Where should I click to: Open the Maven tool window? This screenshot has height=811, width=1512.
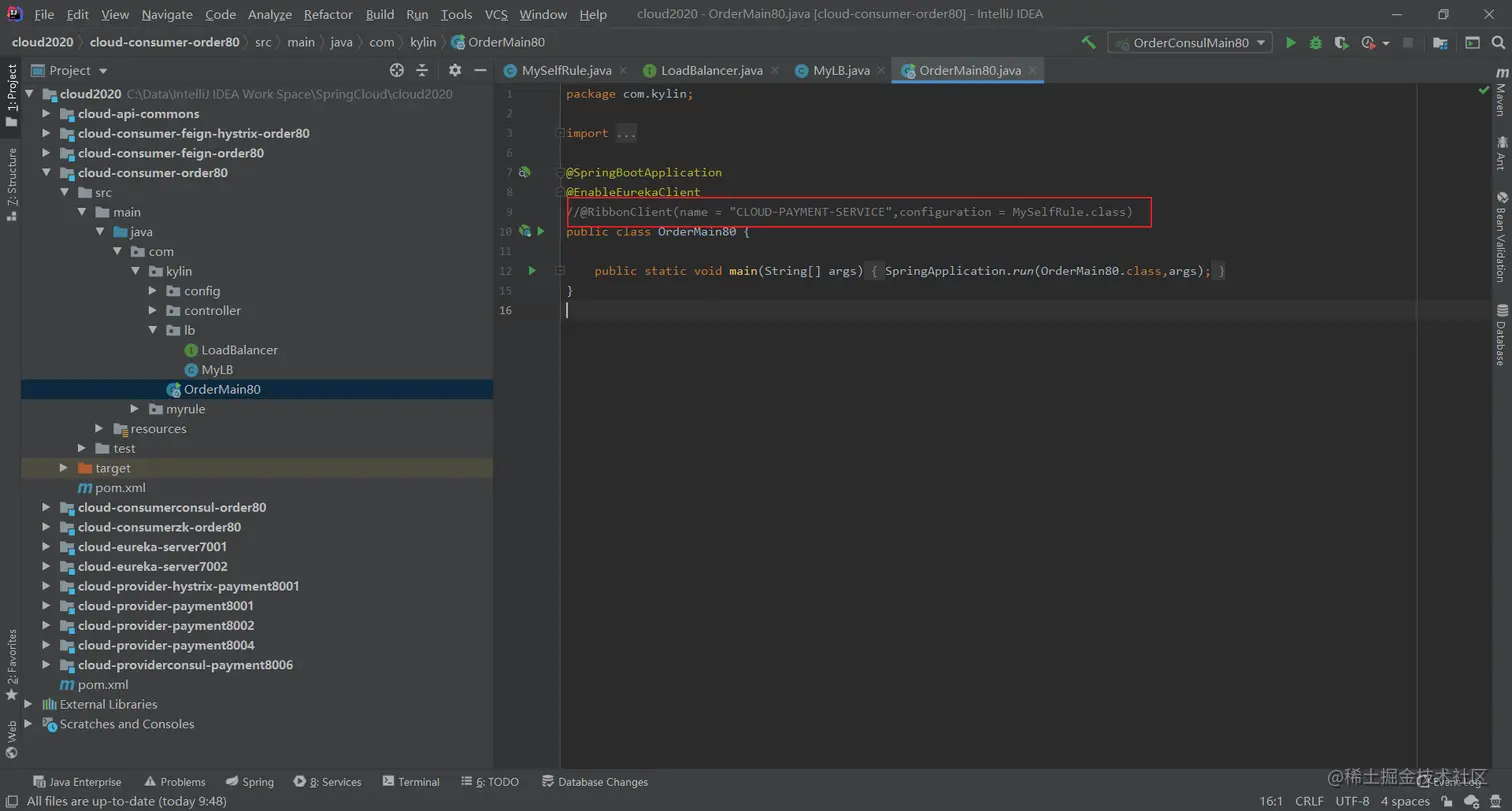[x=1501, y=92]
